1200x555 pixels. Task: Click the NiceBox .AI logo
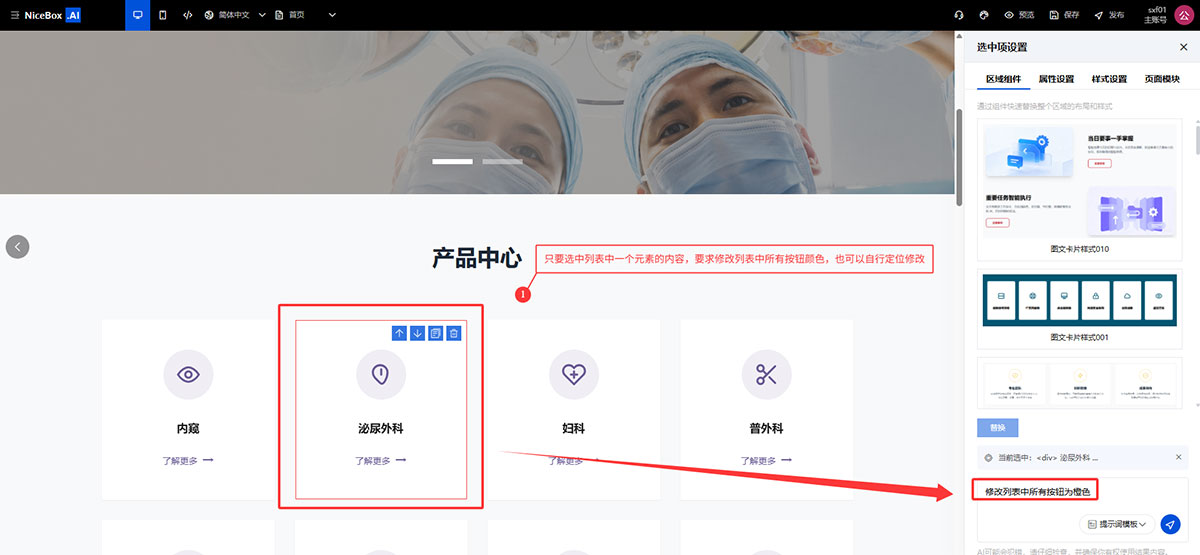pyautogui.click(x=52, y=15)
